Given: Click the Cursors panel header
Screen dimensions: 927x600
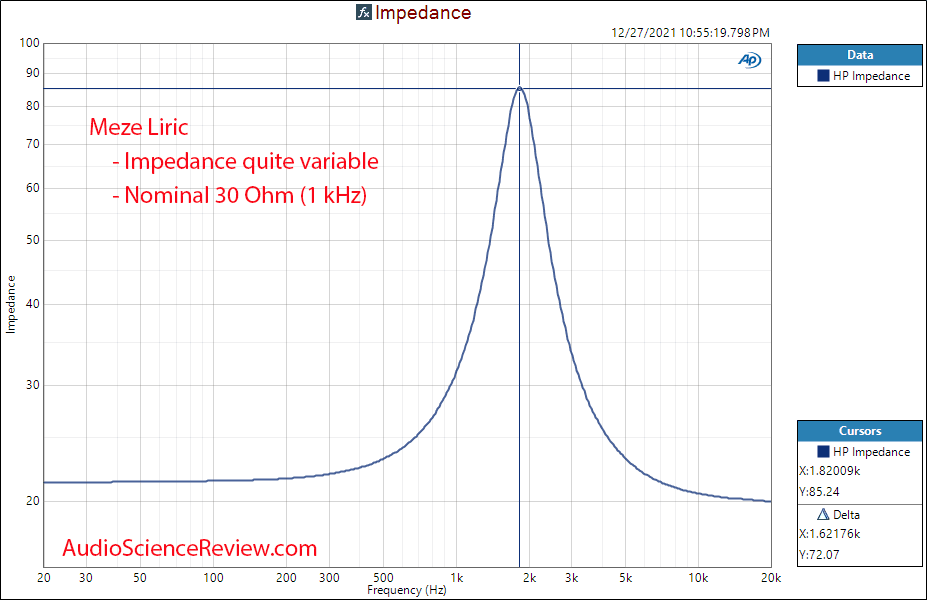Looking at the screenshot, I should (860, 431).
